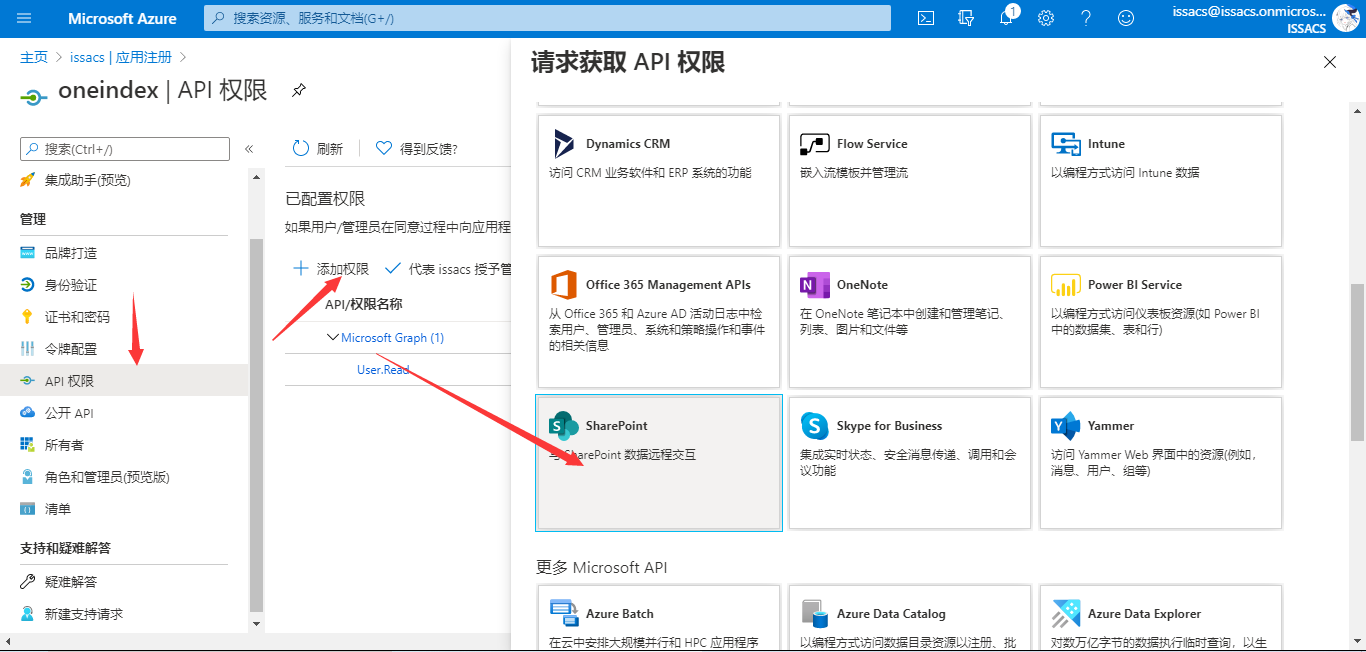
Task: Click the SharePoint logo icon
Action: coord(564,426)
